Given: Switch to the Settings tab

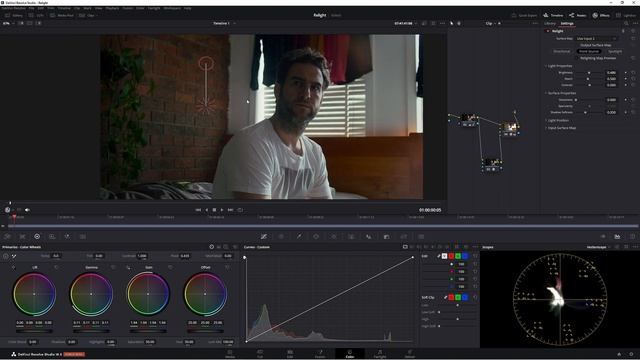Looking at the screenshot, I should pyautogui.click(x=567, y=23).
